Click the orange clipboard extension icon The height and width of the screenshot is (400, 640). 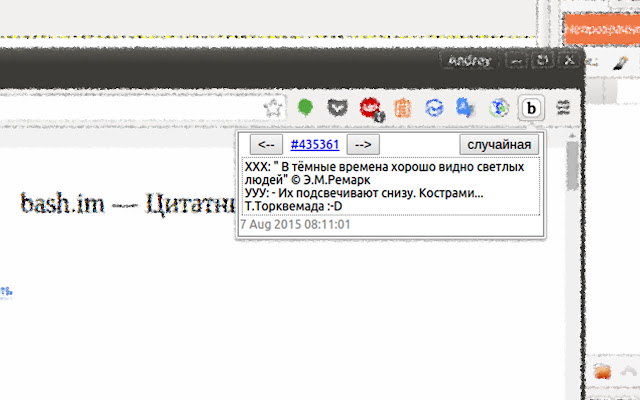click(x=402, y=108)
